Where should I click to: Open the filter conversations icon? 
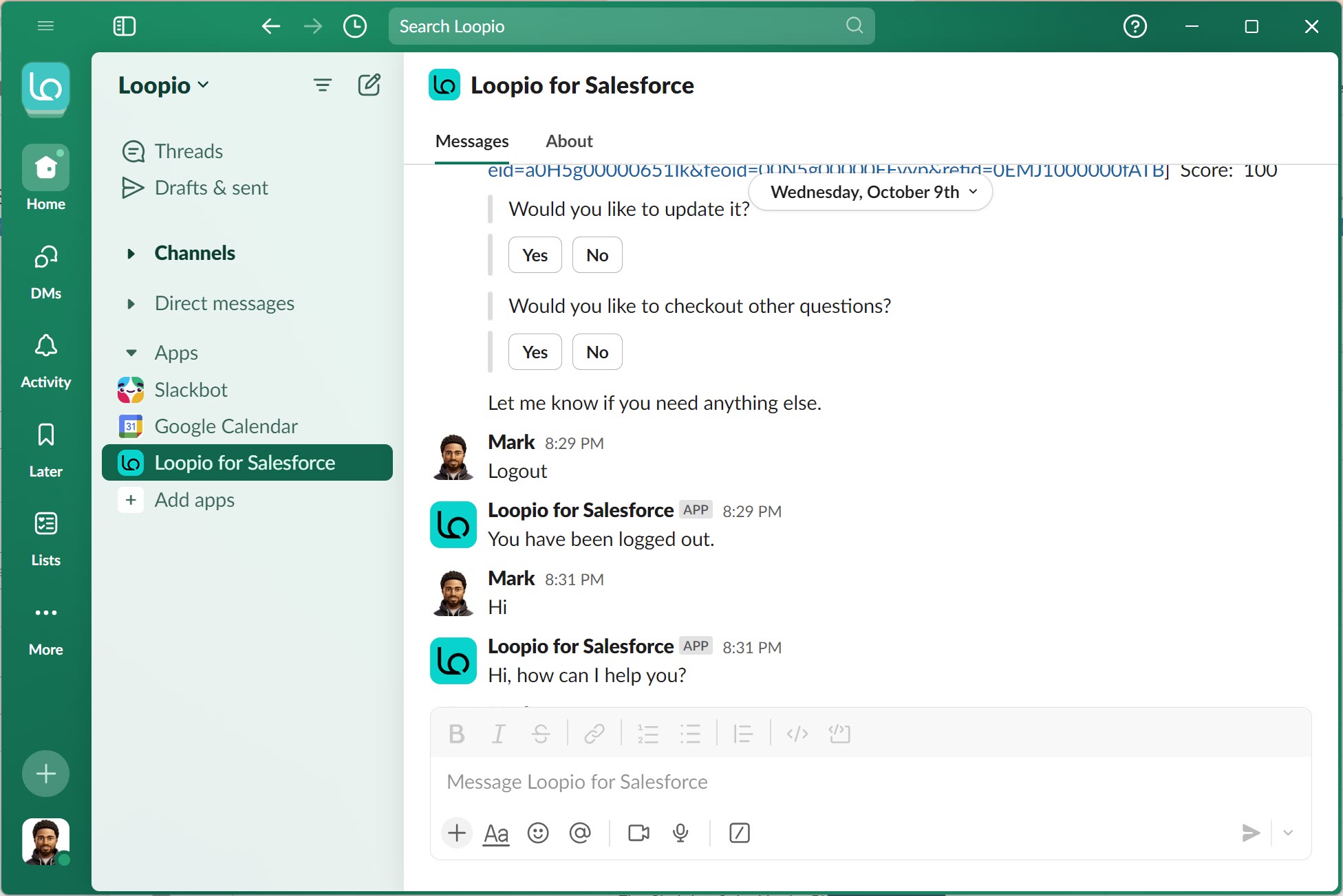click(x=322, y=85)
